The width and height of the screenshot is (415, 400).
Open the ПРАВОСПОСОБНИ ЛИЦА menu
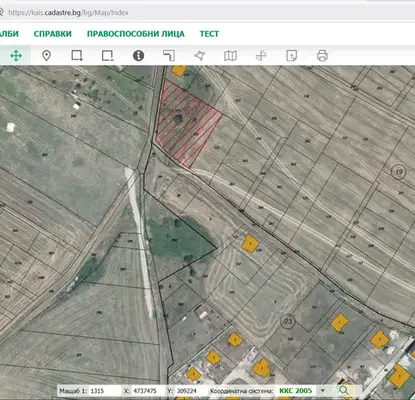(x=136, y=34)
